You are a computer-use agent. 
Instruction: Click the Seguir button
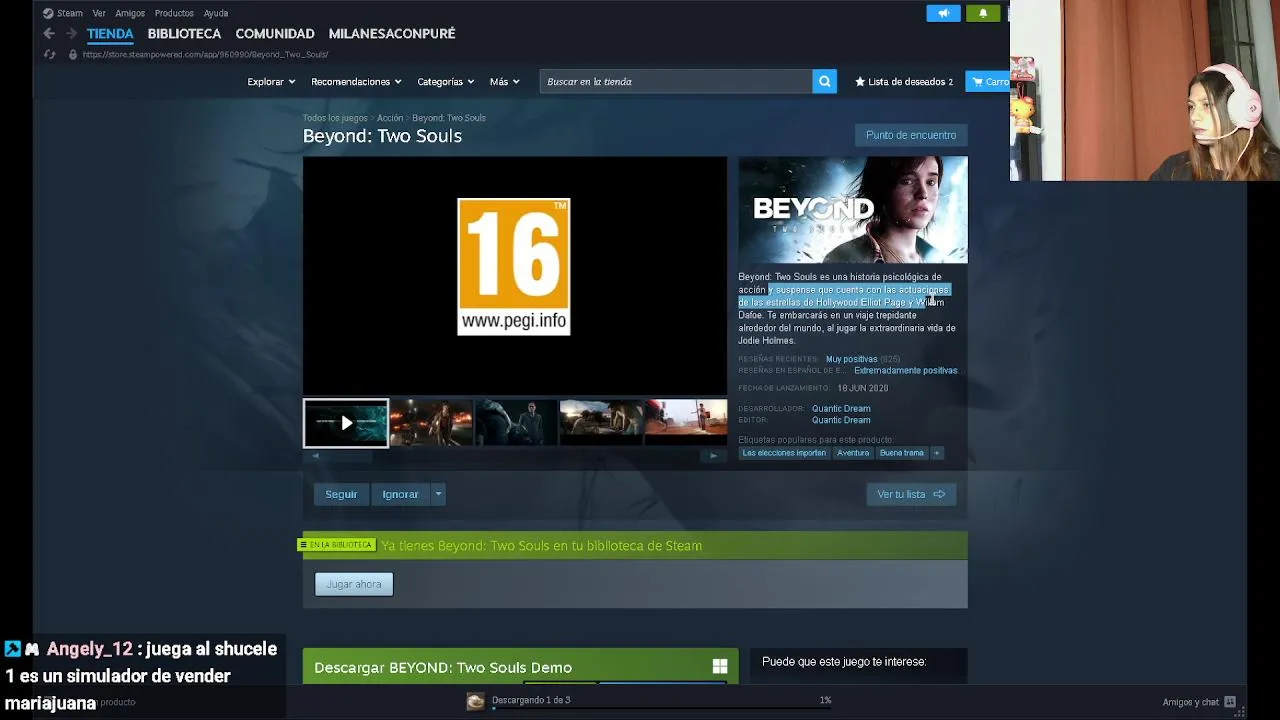[341, 494]
